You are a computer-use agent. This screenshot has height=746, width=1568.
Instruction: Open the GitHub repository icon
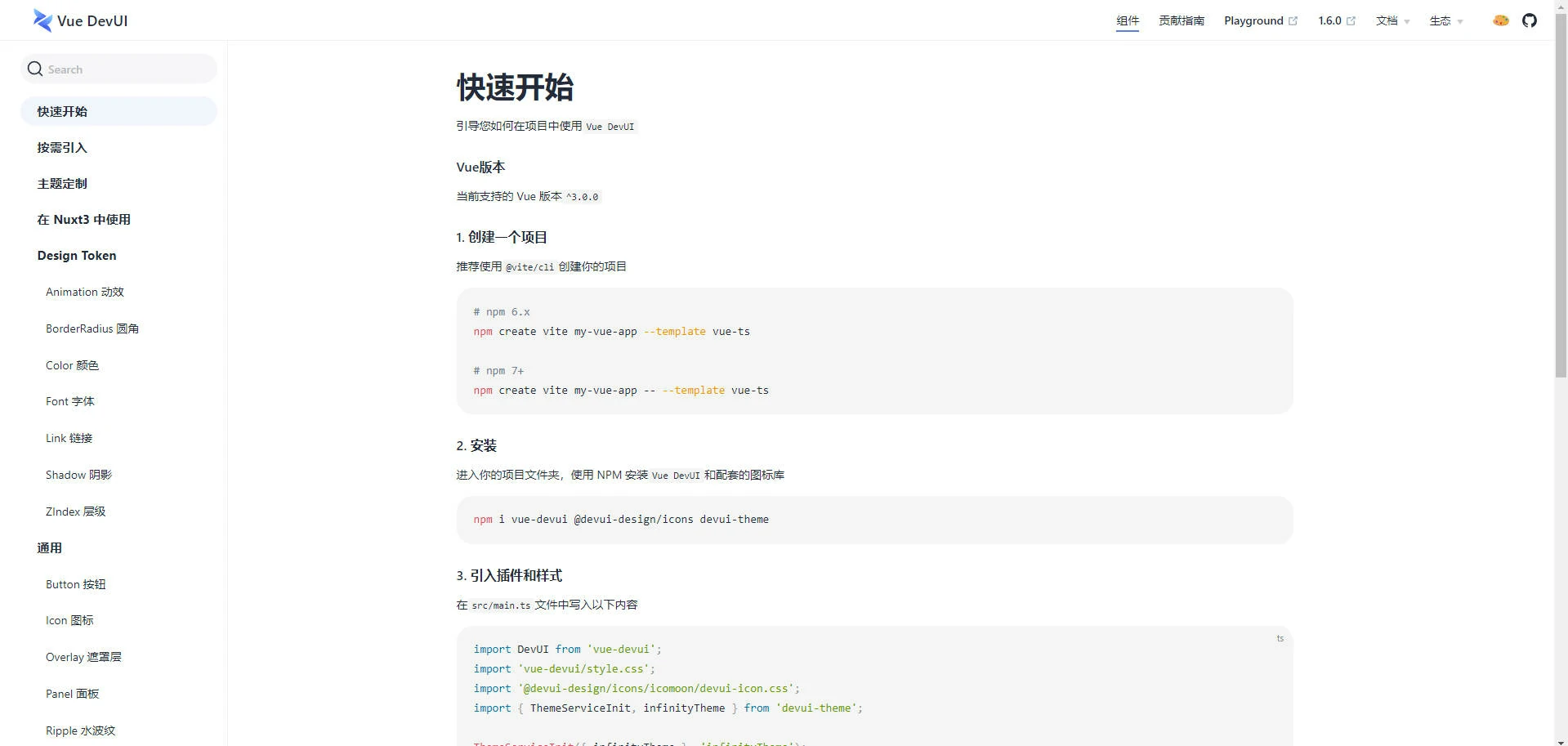[x=1530, y=20]
